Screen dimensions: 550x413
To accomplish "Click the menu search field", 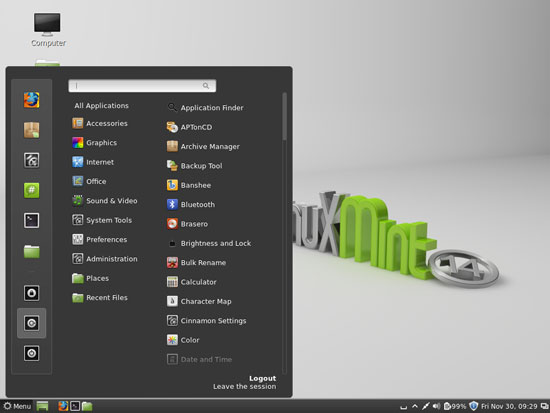I will pos(142,86).
